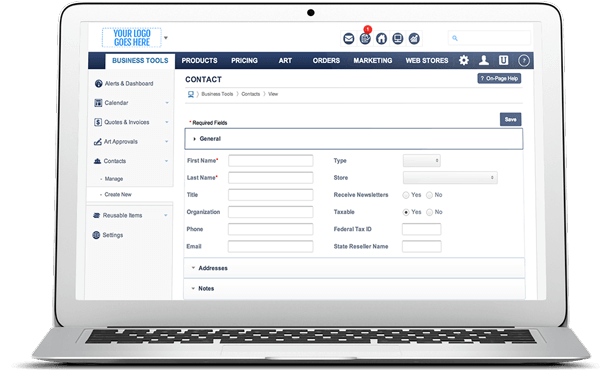The width and height of the screenshot is (610, 370).
Task: Click Alerts & Dashboard sidebar label
Action: pyautogui.click(x=129, y=84)
